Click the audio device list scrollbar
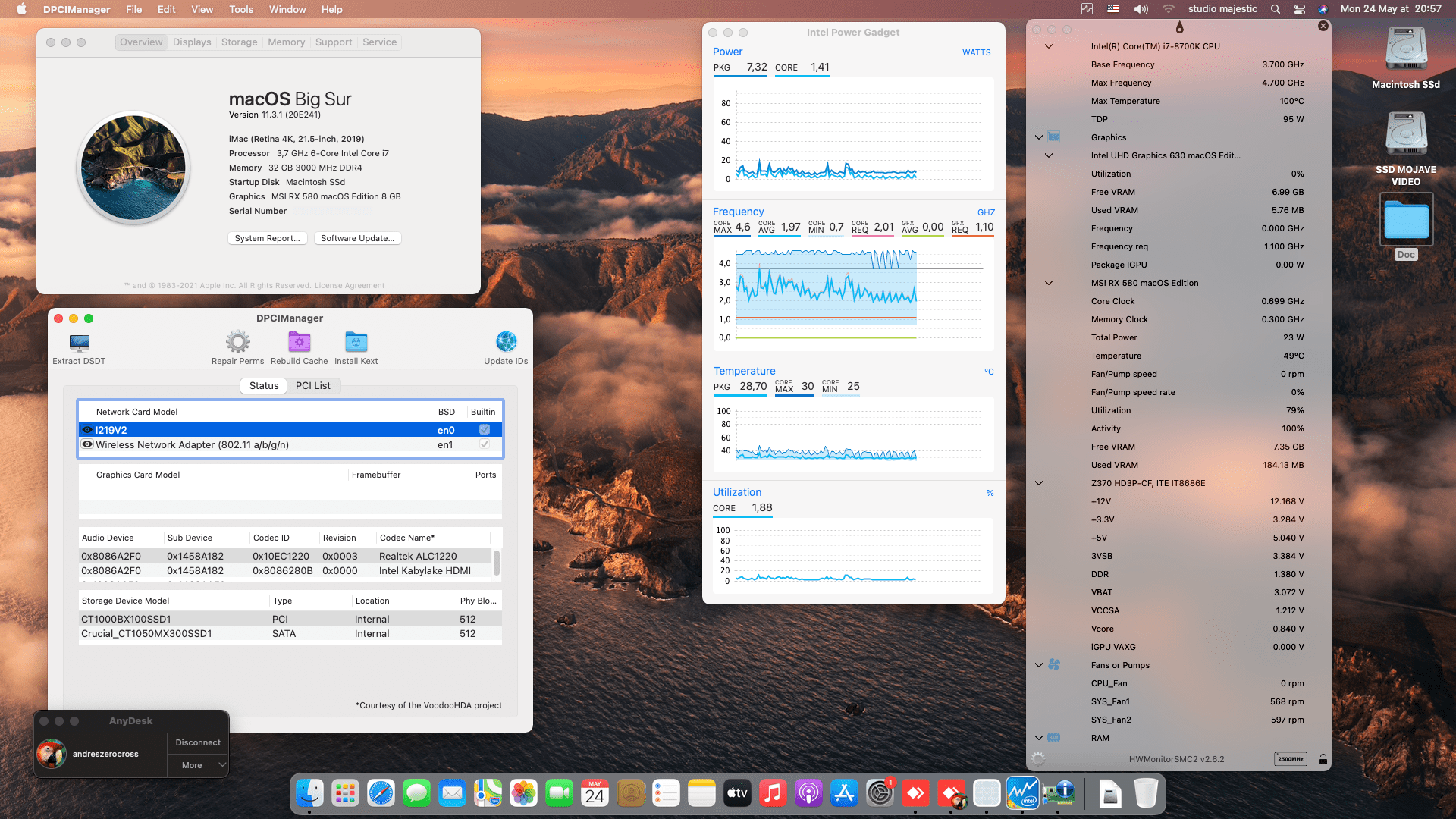The height and width of the screenshot is (819, 1456). coord(497,563)
